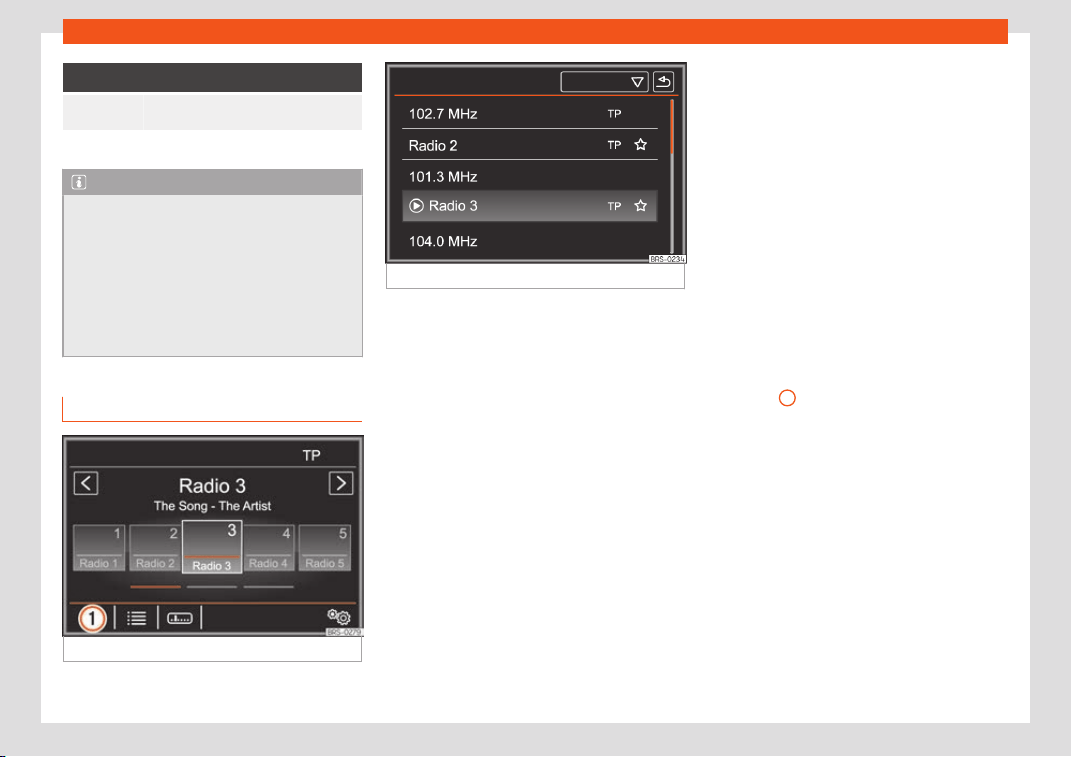Choose preset 1 Radio 1
This screenshot has width=1072, height=757.
[99, 547]
